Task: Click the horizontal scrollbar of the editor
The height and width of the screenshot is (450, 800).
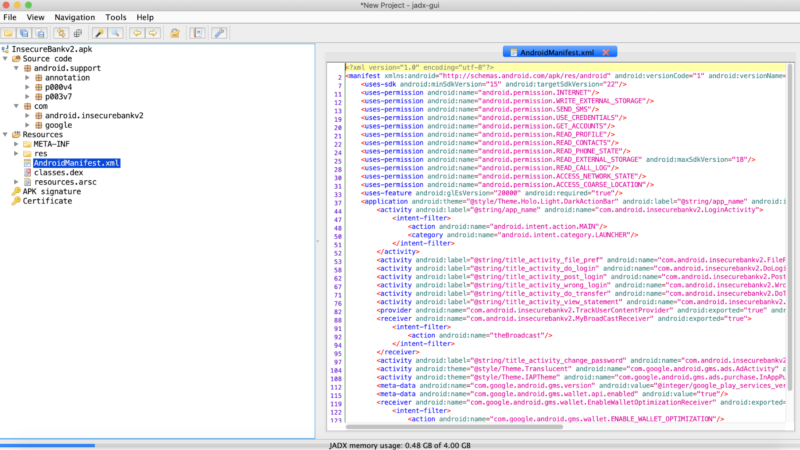Action: point(454,427)
